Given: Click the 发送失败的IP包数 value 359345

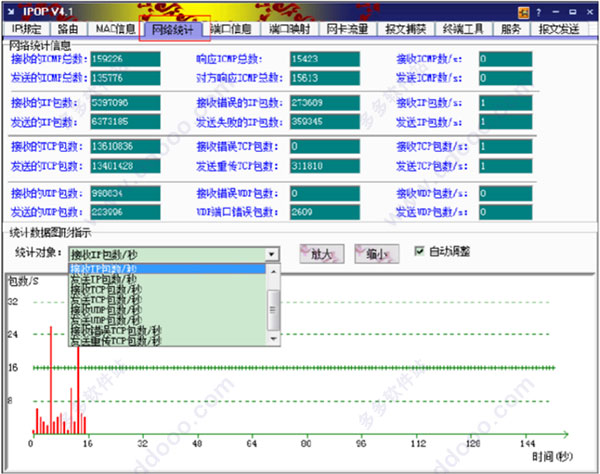Looking at the screenshot, I should [324, 122].
